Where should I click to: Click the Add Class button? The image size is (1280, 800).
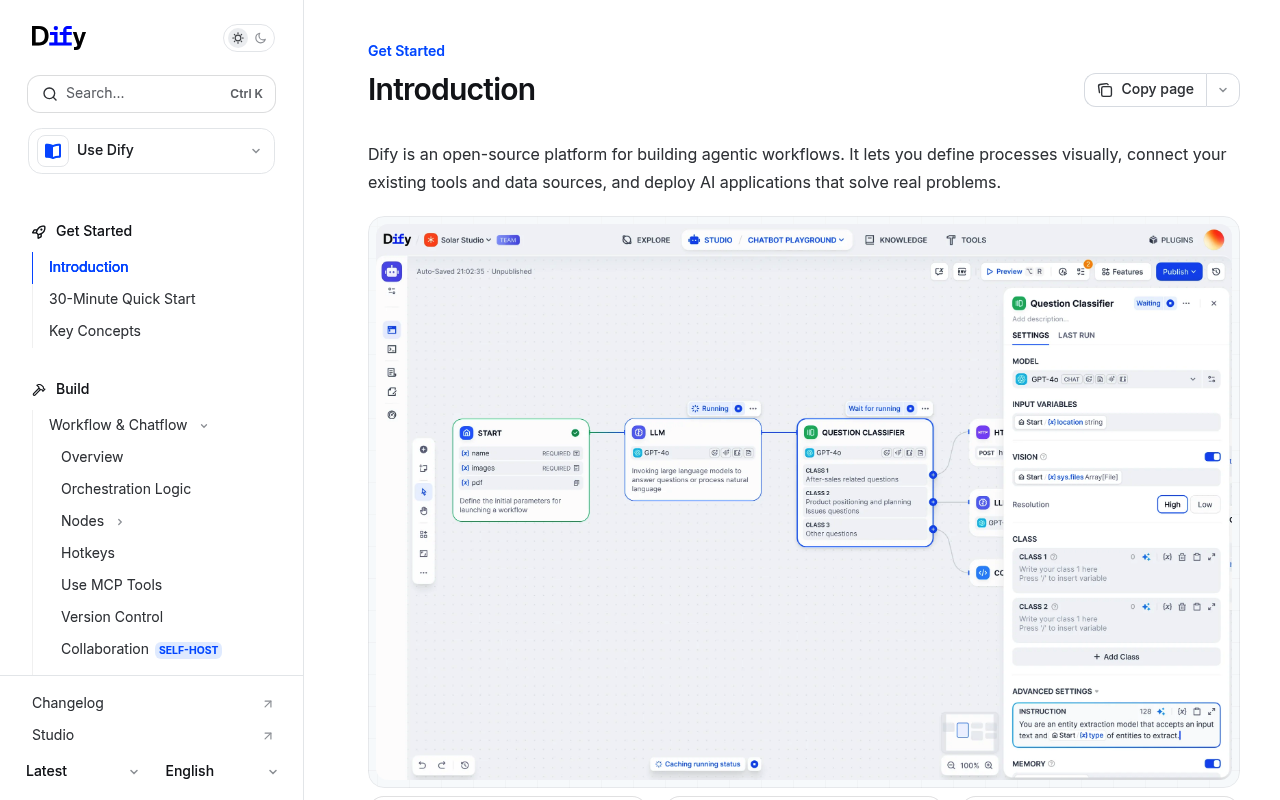point(1116,657)
